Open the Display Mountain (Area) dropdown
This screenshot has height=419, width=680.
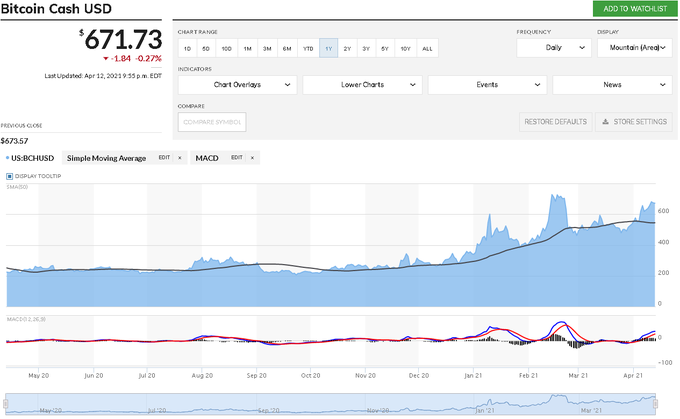(x=635, y=48)
